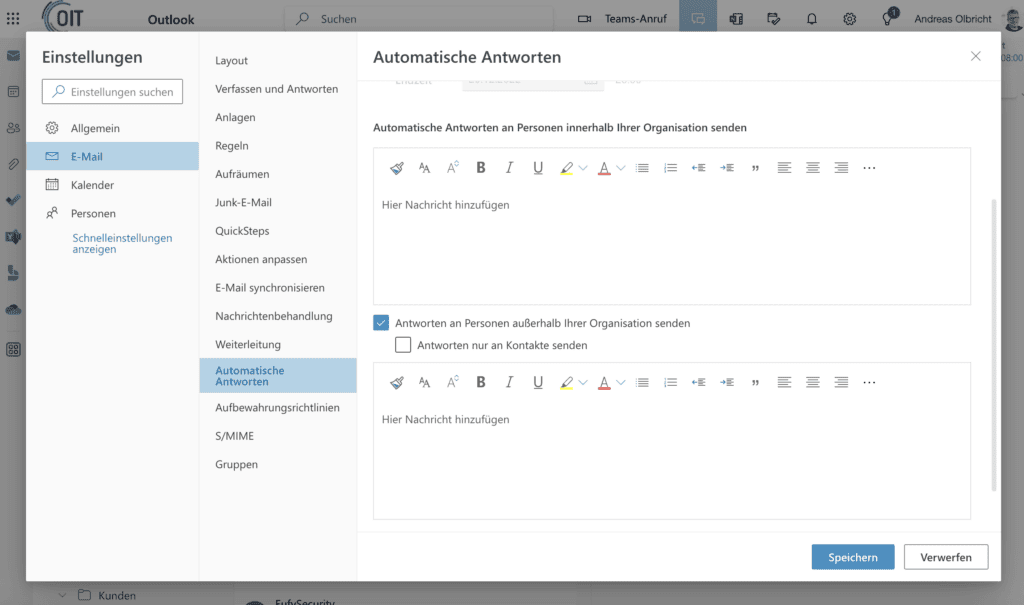This screenshot has width=1024, height=605.
Task: Insert bulleted list in the upper editor
Action: [x=642, y=168]
